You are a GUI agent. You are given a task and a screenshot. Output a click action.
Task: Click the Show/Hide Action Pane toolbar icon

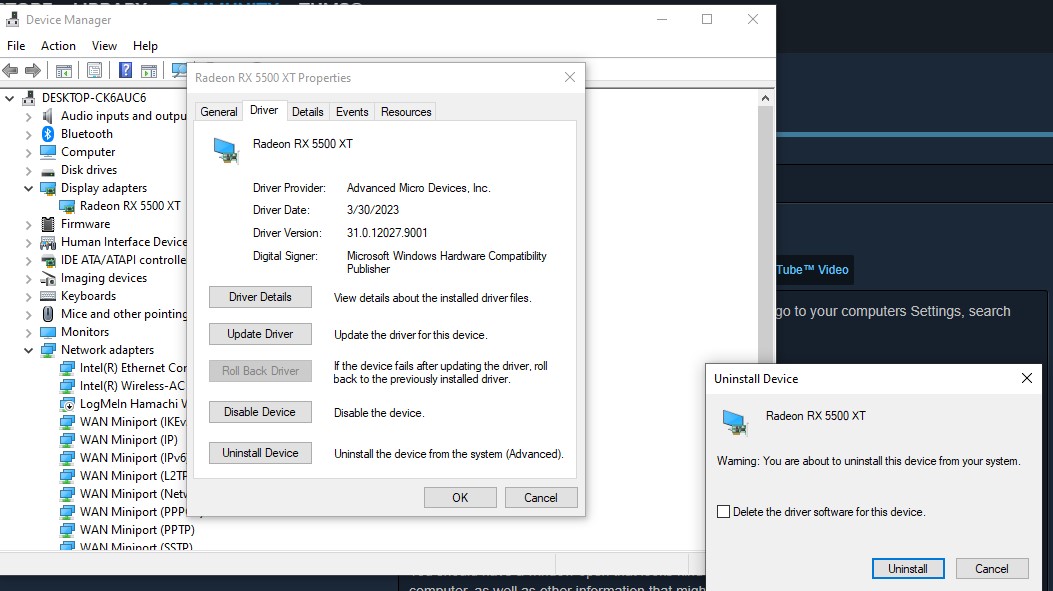click(x=149, y=70)
